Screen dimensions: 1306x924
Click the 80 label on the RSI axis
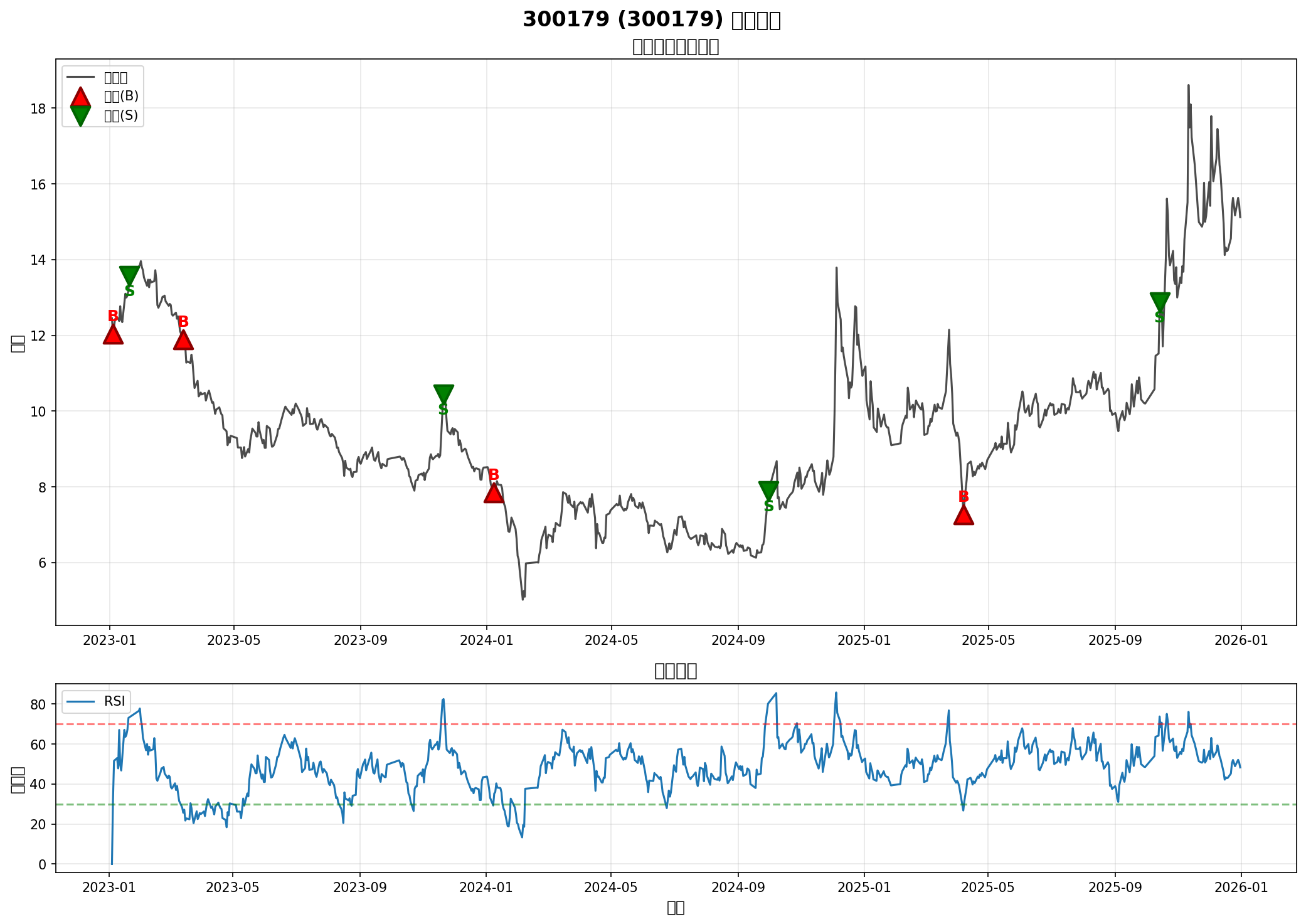38,704
